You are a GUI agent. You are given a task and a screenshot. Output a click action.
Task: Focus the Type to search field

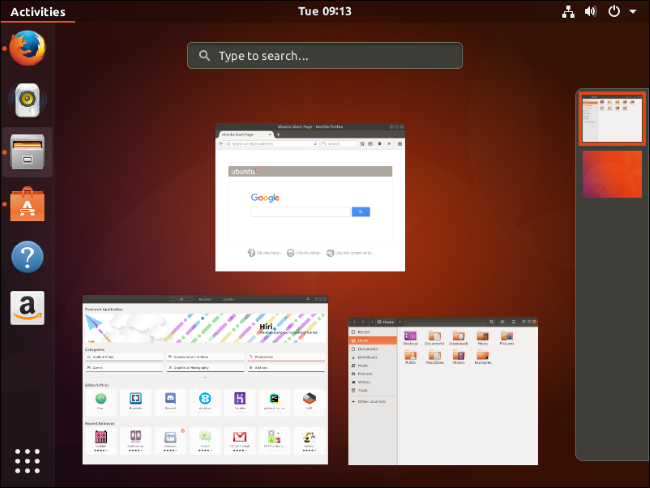[x=325, y=56]
